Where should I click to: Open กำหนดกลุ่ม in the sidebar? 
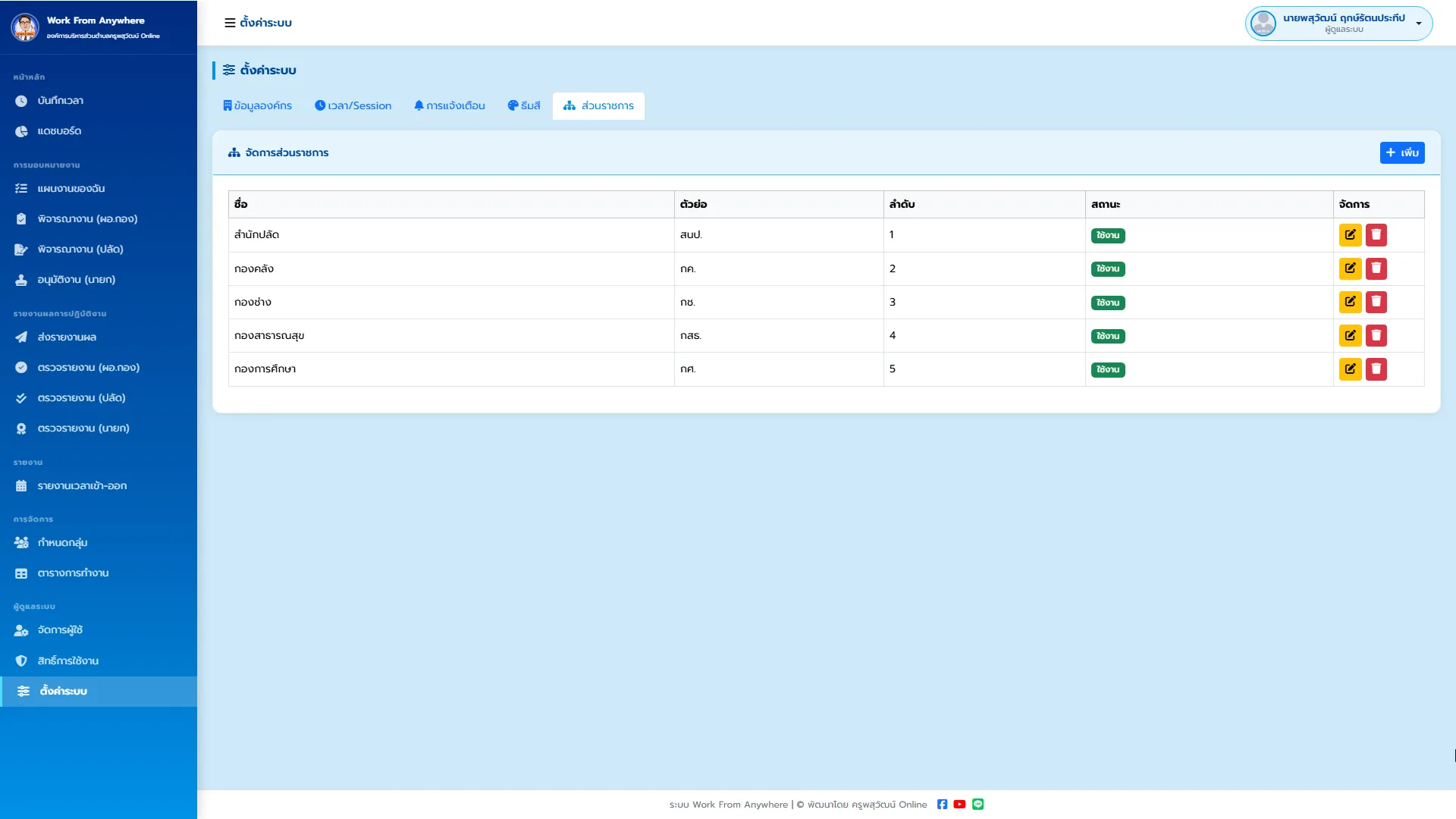pos(99,543)
